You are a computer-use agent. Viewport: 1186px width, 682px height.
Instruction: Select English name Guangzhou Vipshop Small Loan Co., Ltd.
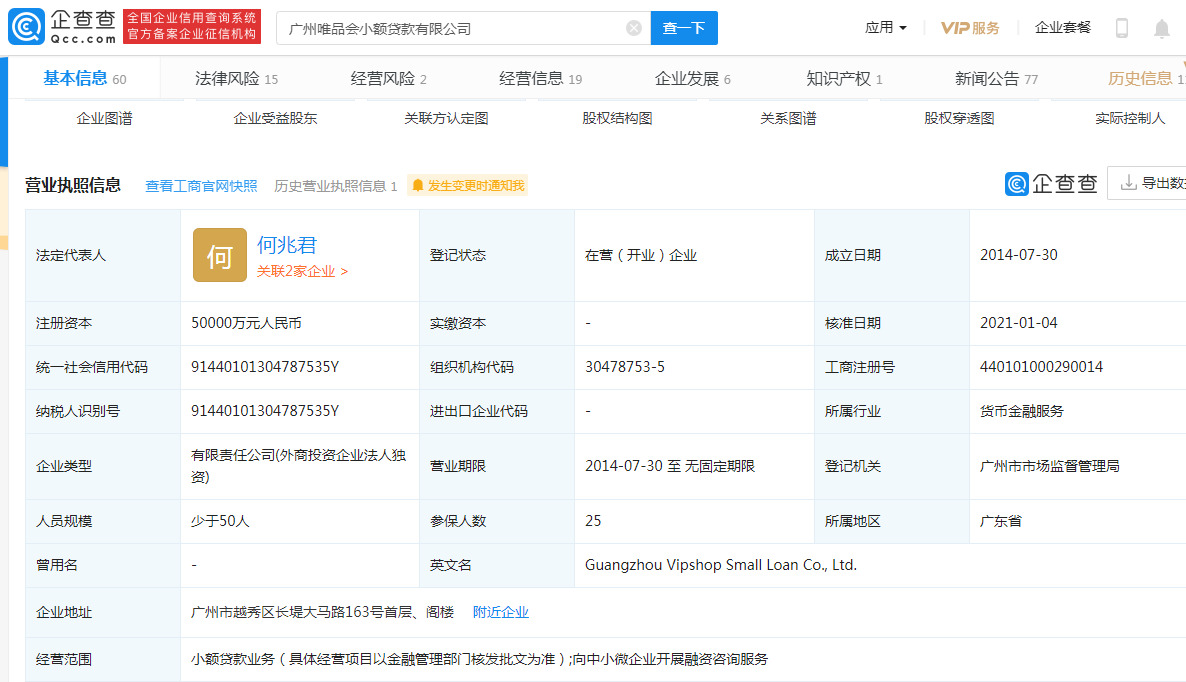point(721,565)
